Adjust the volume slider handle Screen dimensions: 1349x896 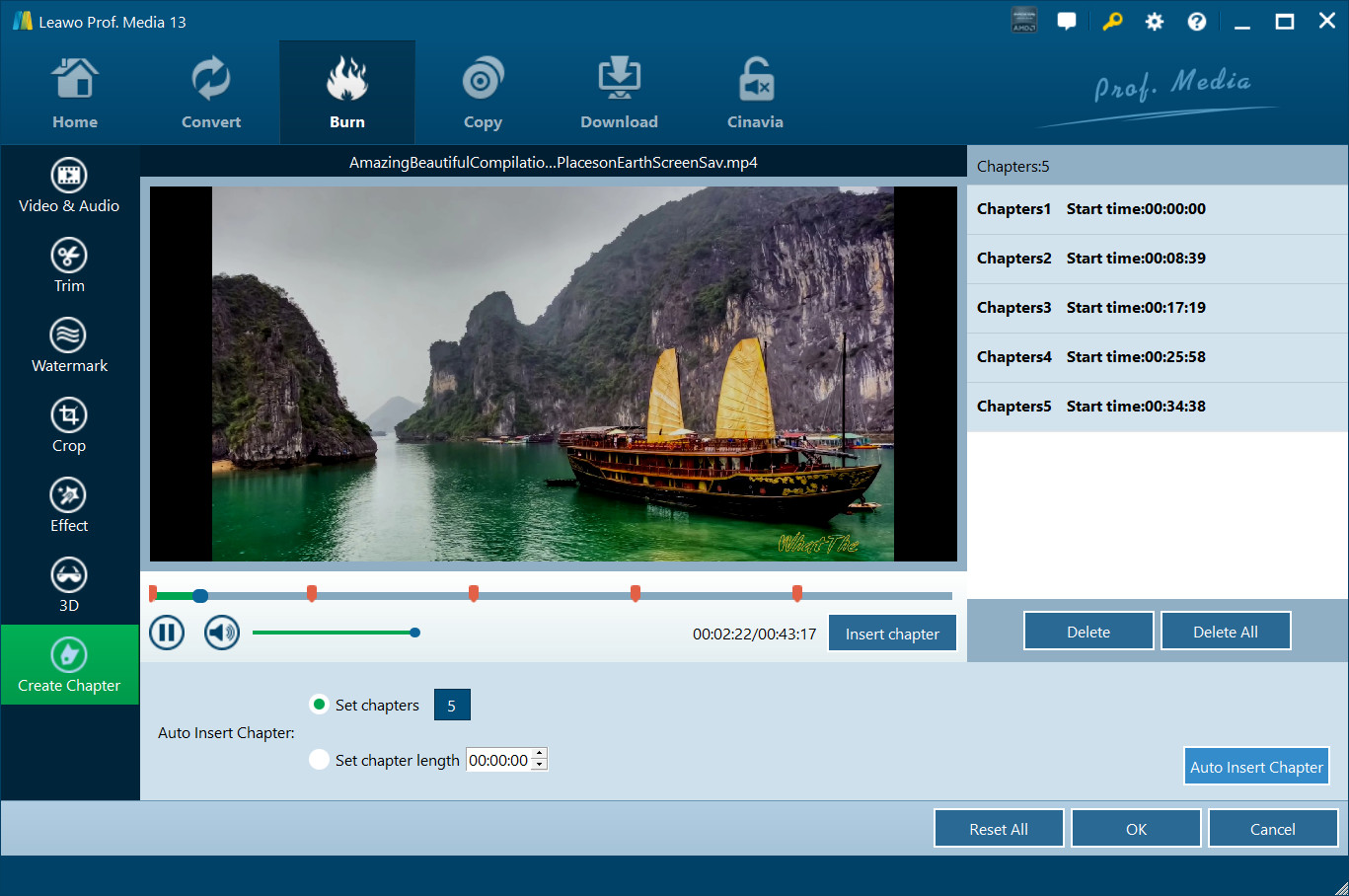pyautogui.click(x=415, y=633)
